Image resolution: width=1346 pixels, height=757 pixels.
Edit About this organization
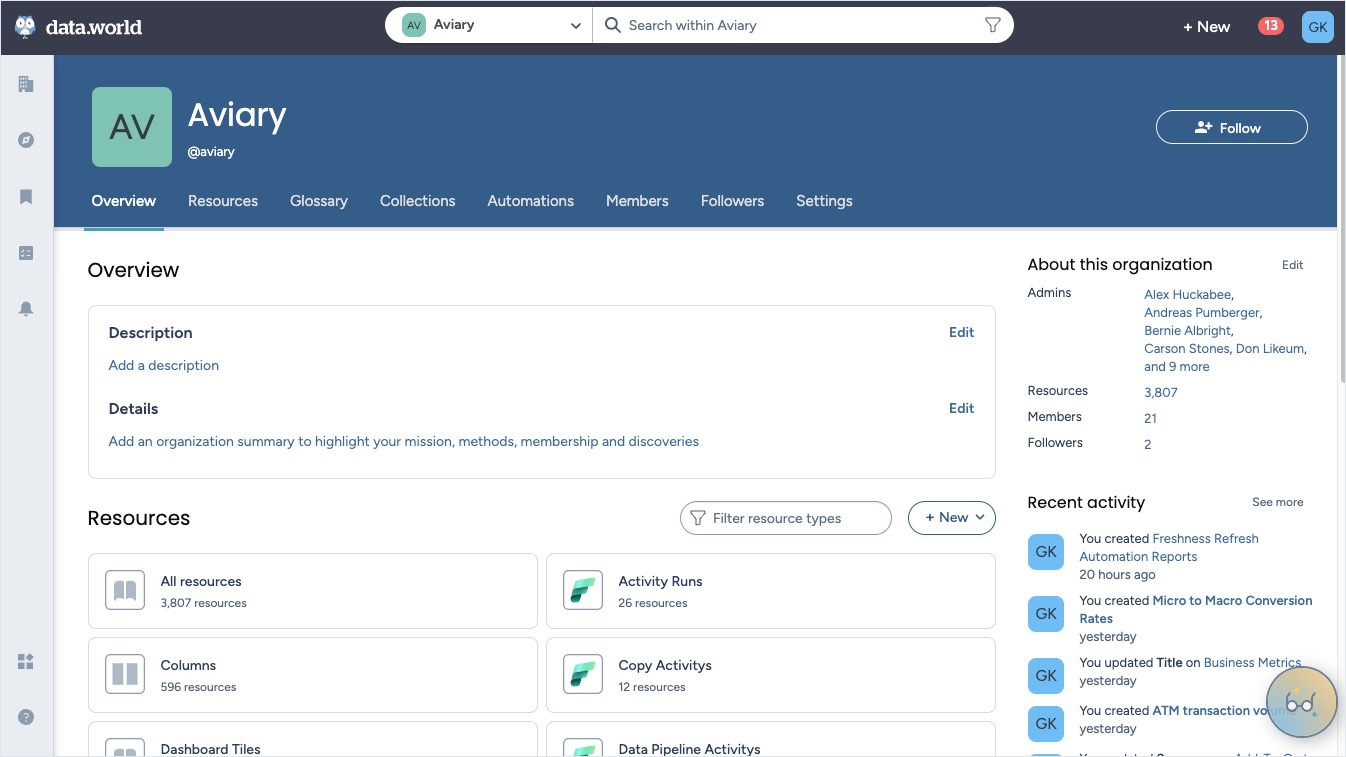pos(1292,265)
